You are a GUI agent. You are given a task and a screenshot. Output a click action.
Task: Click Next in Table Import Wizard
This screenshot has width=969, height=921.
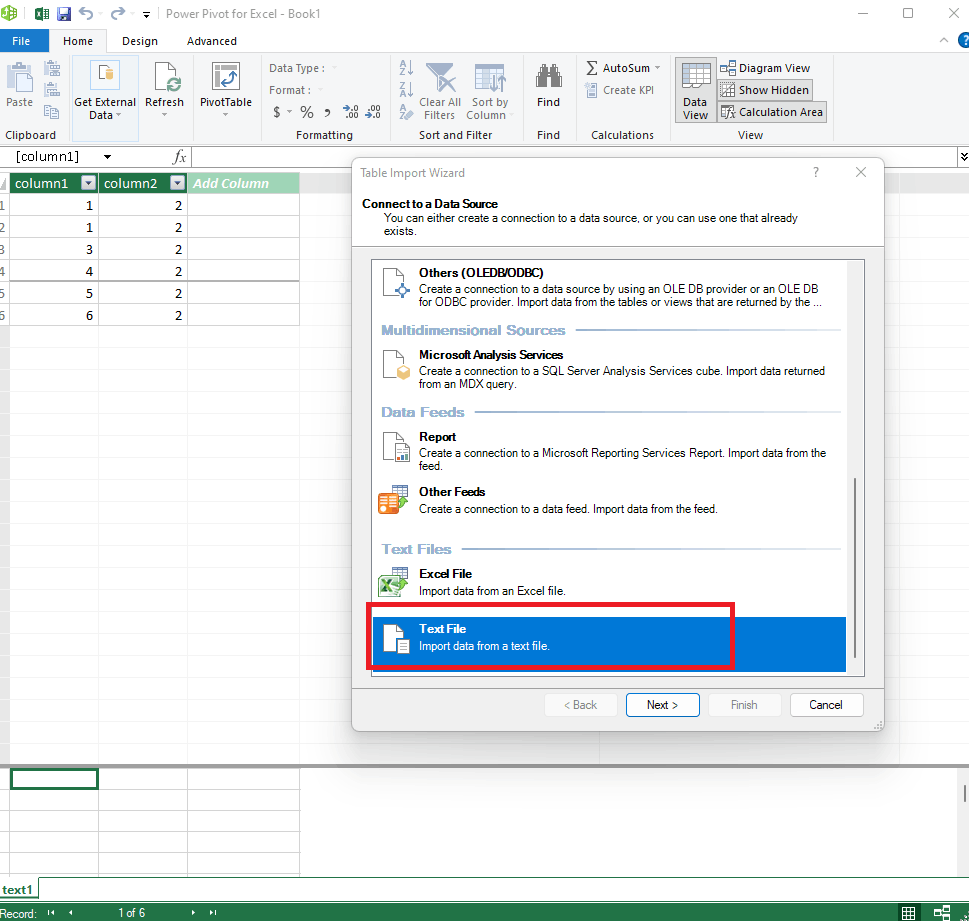[662, 705]
